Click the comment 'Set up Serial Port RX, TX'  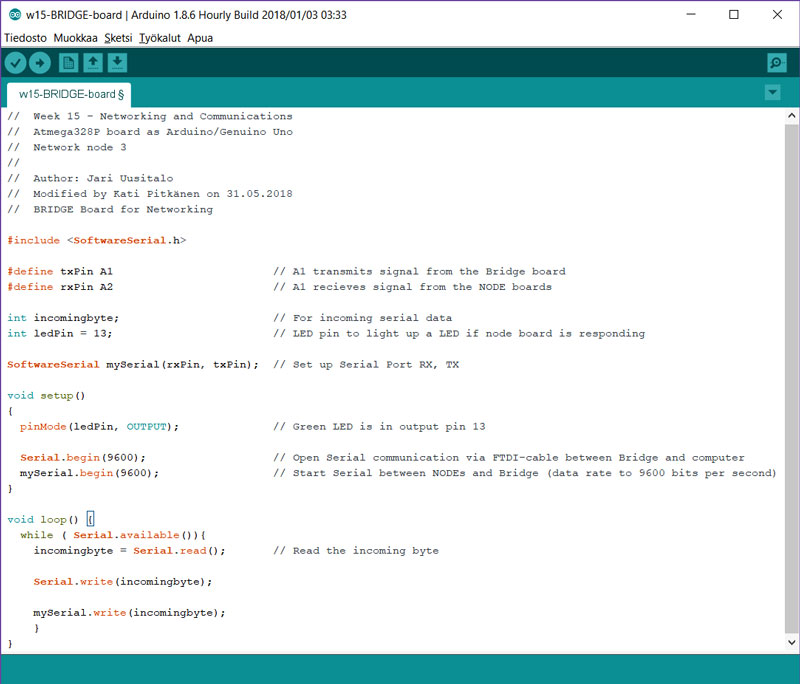click(x=376, y=365)
